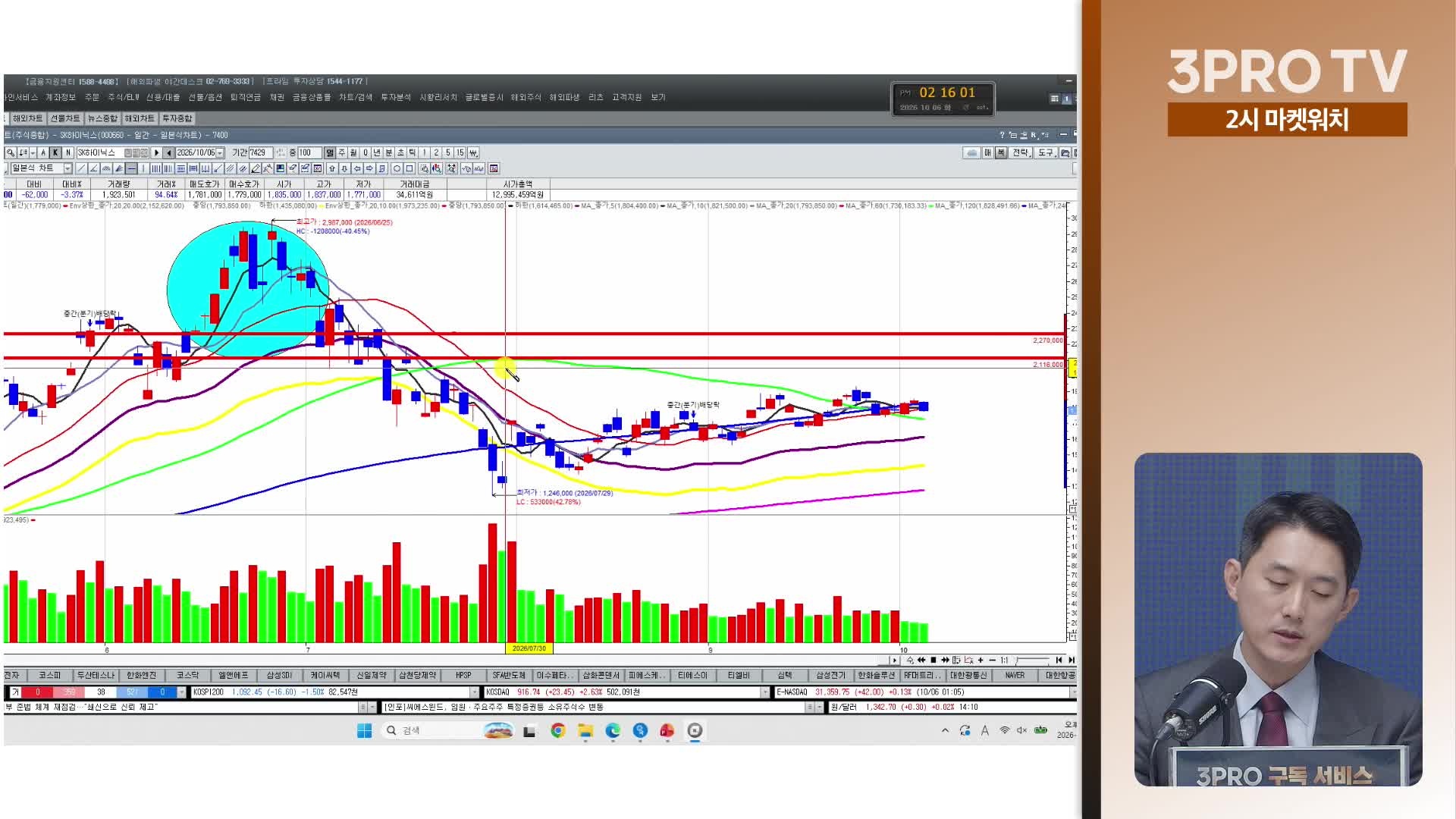
Task: Open the chart type dropdown (일본식 차트)
Action: 67,168
